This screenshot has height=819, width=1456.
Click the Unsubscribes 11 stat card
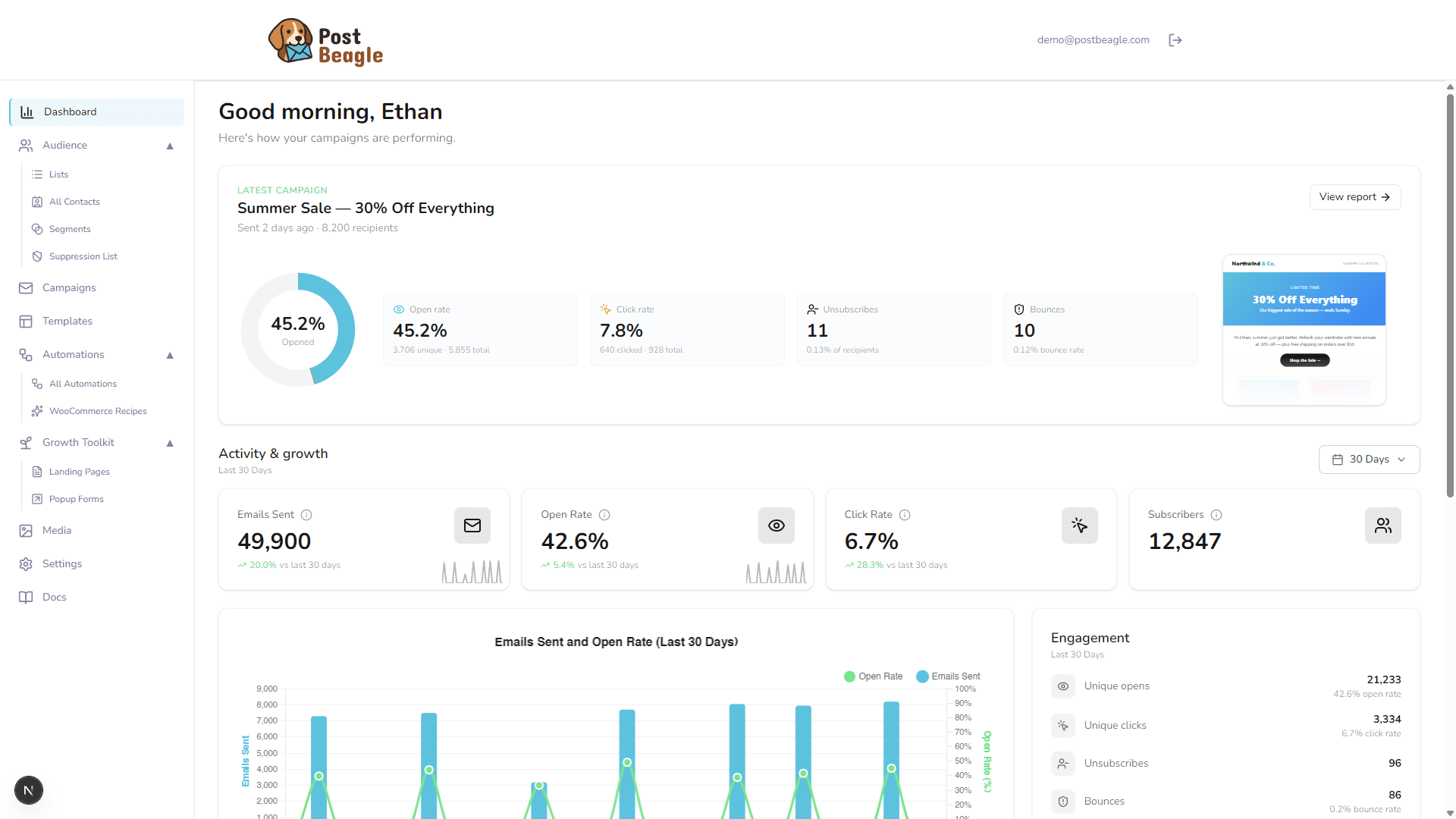[894, 330]
